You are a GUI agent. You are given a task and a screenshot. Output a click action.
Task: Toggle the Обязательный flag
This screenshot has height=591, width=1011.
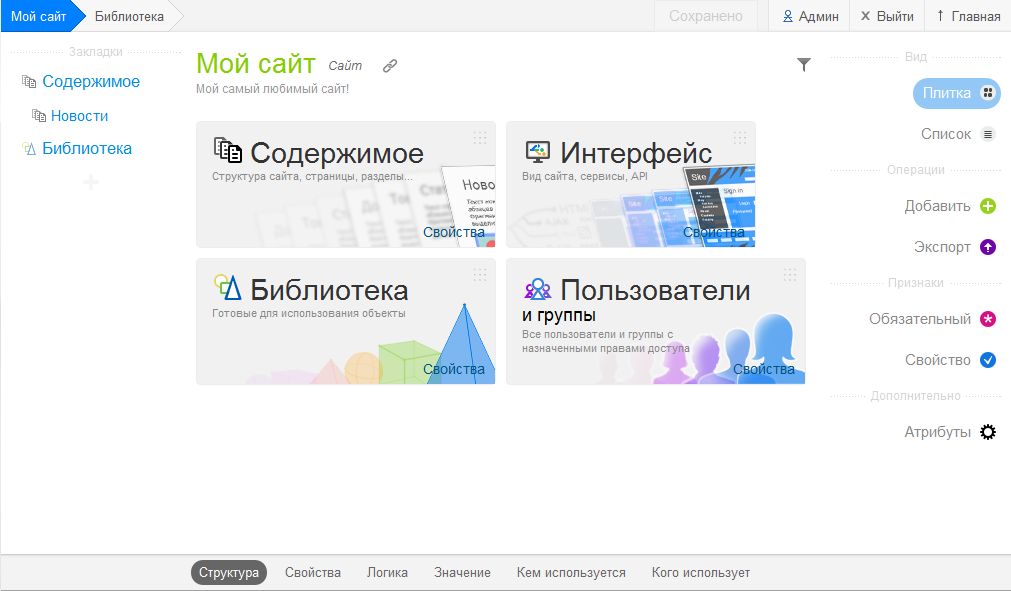point(988,318)
